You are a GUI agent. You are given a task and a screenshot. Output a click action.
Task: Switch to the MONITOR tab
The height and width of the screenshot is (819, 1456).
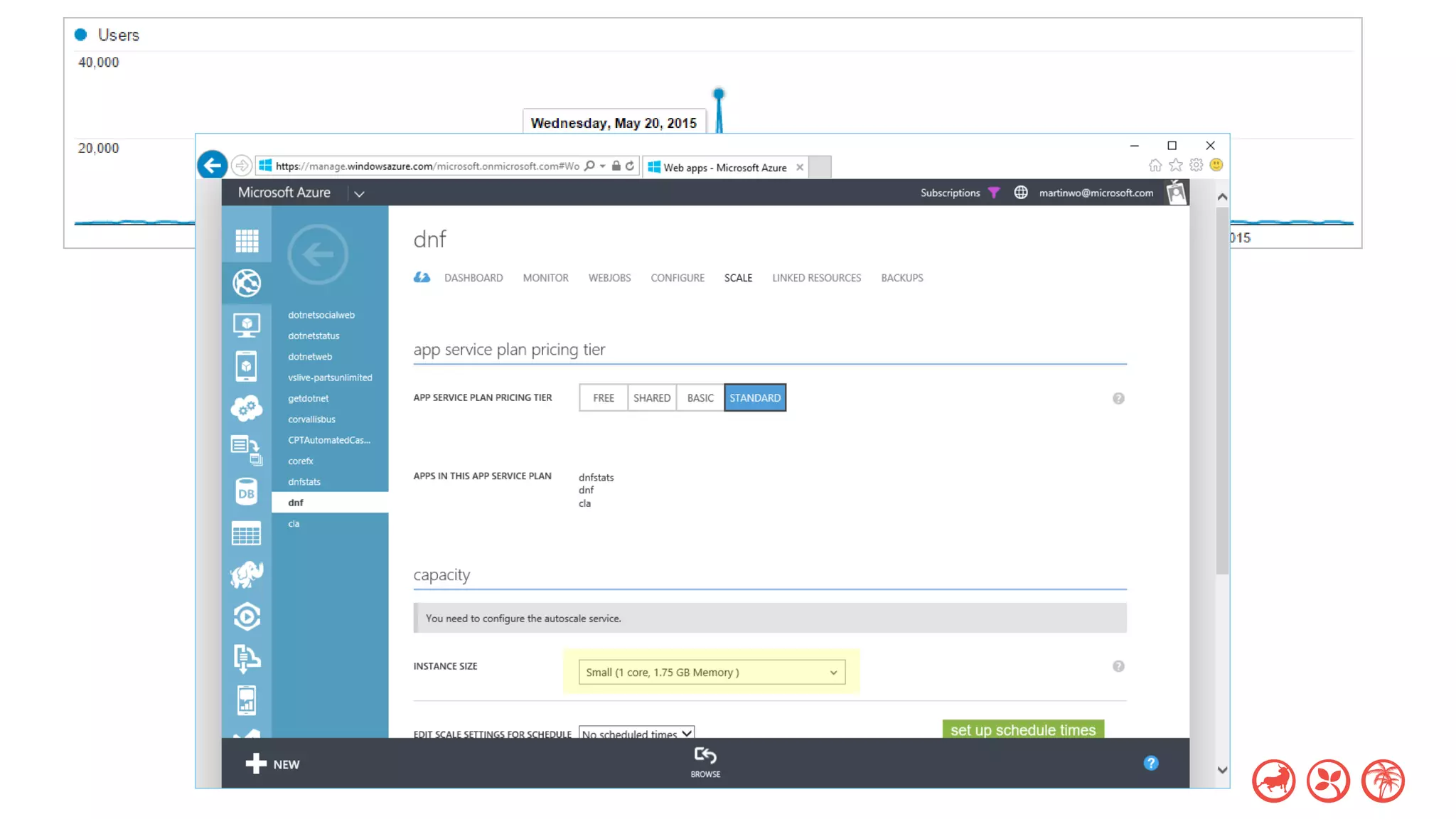(x=545, y=278)
